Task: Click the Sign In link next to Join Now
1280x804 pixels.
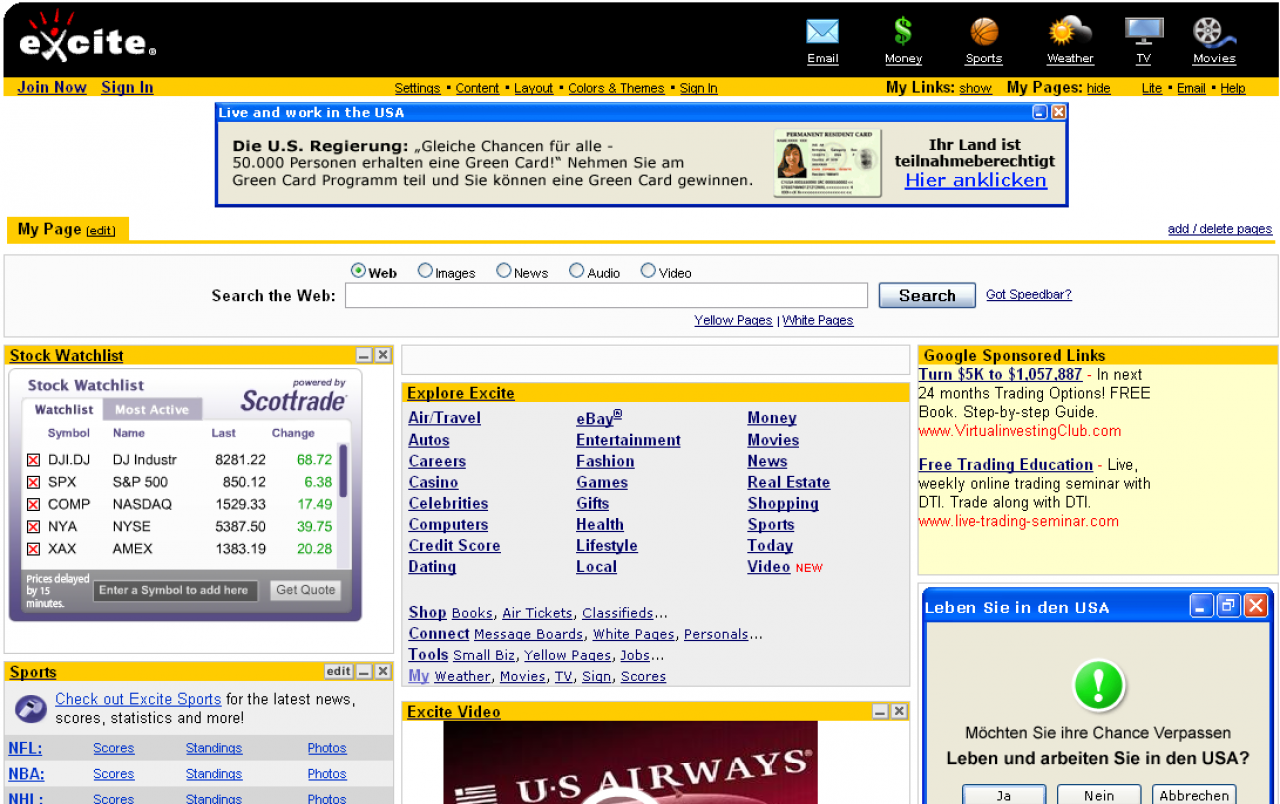Action: click(127, 87)
